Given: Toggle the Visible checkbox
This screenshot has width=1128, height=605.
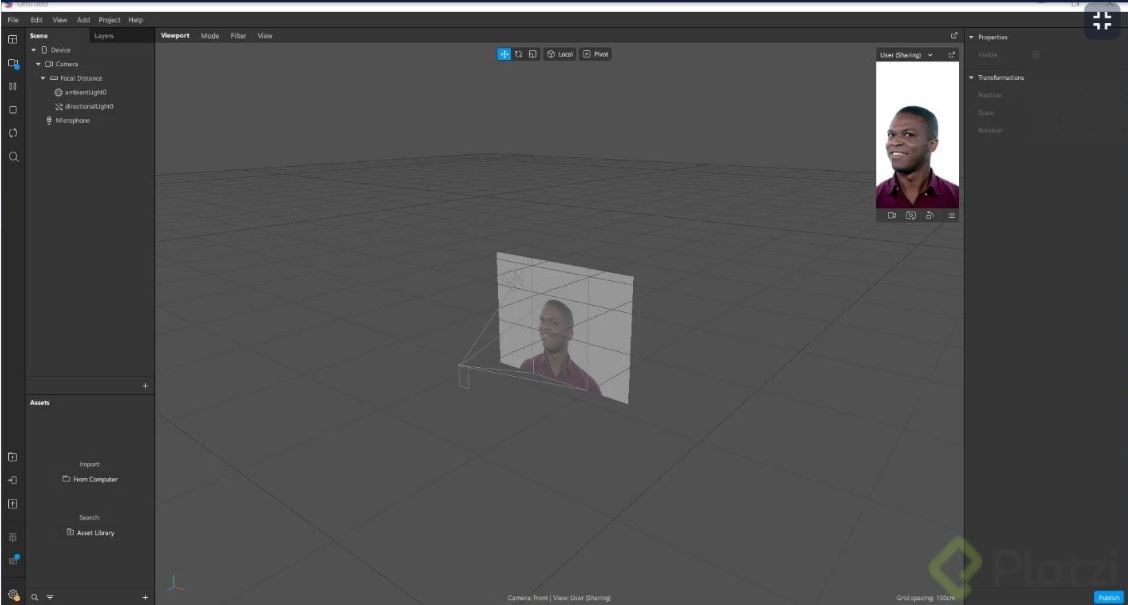Looking at the screenshot, I should [x=1036, y=55].
